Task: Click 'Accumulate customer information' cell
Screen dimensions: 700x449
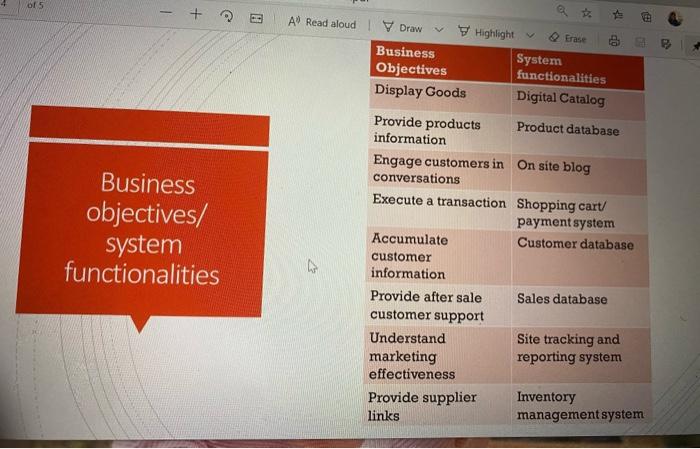Action: [x=438, y=257]
